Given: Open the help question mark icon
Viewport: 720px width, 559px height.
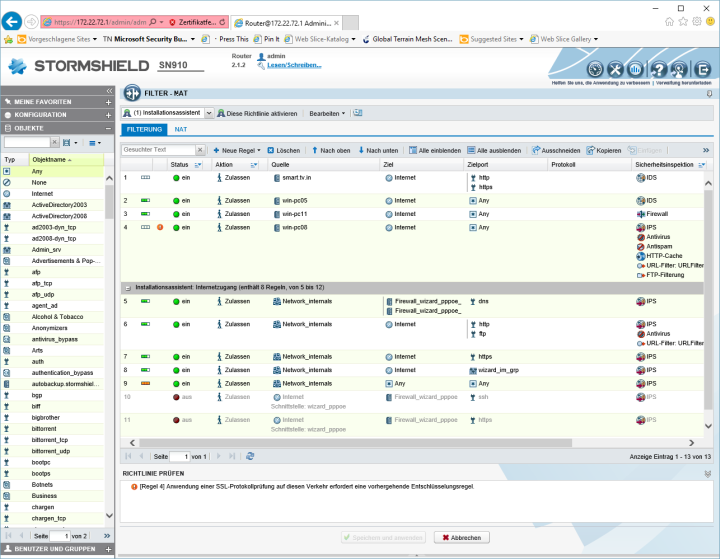Looking at the screenshot, I should coord(660,69).
